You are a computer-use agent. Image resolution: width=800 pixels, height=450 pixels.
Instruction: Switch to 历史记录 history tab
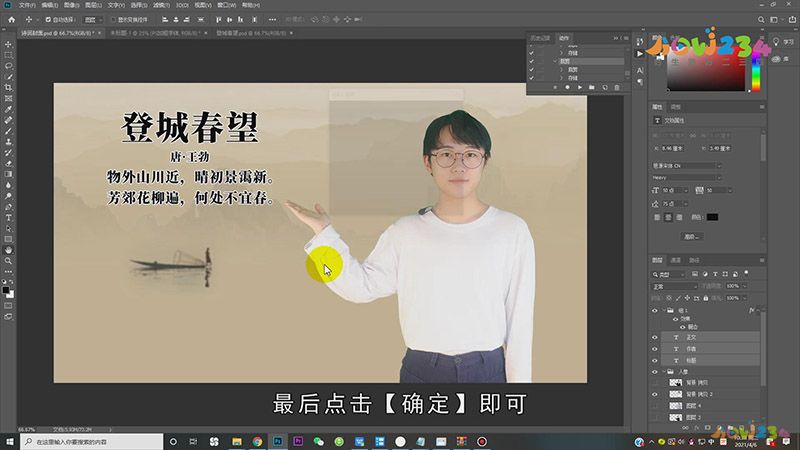coord(540,38)
